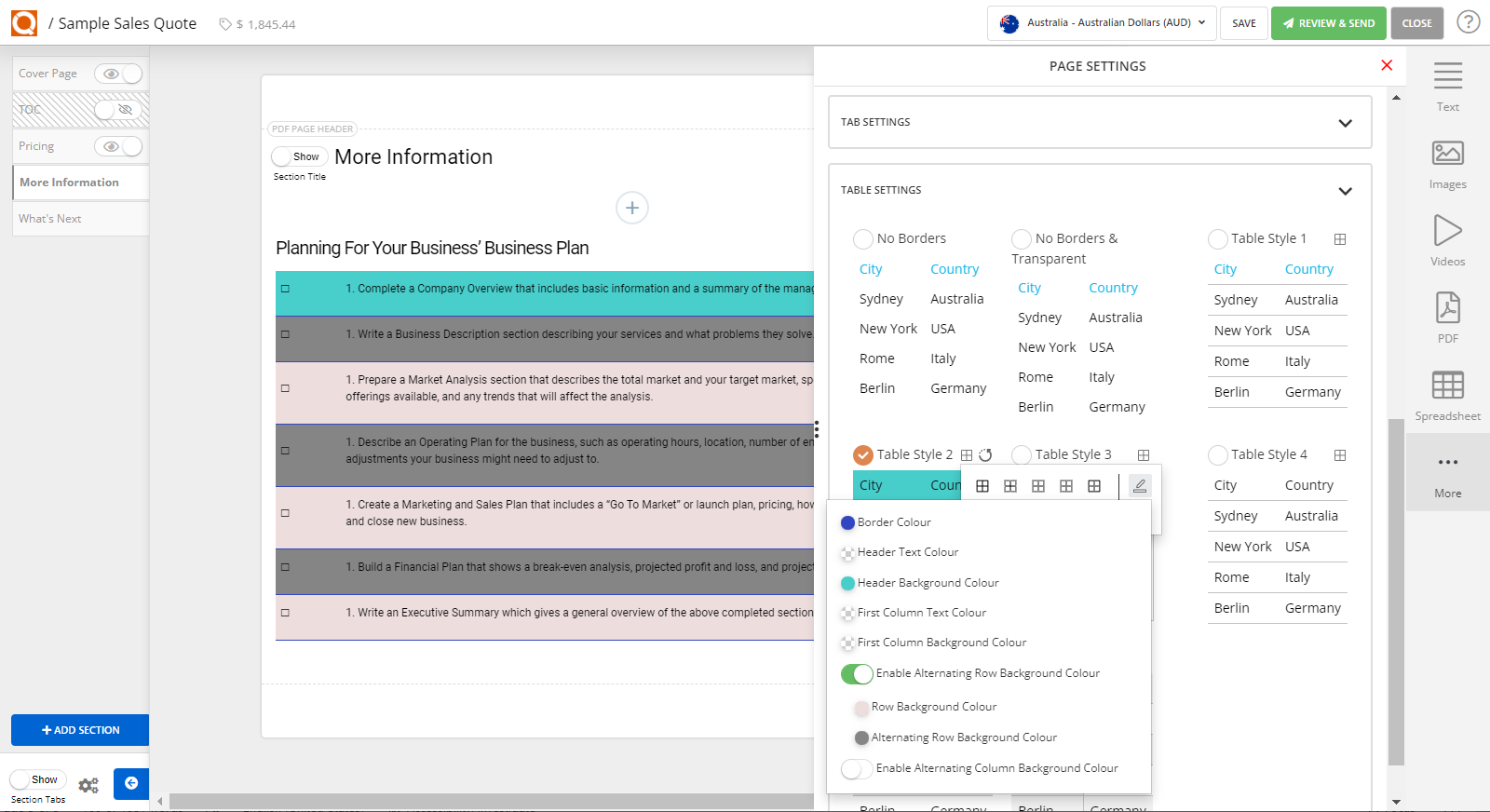
Task: Click the Videos icon in sidebar
Action: click(x=1447, y=231)
